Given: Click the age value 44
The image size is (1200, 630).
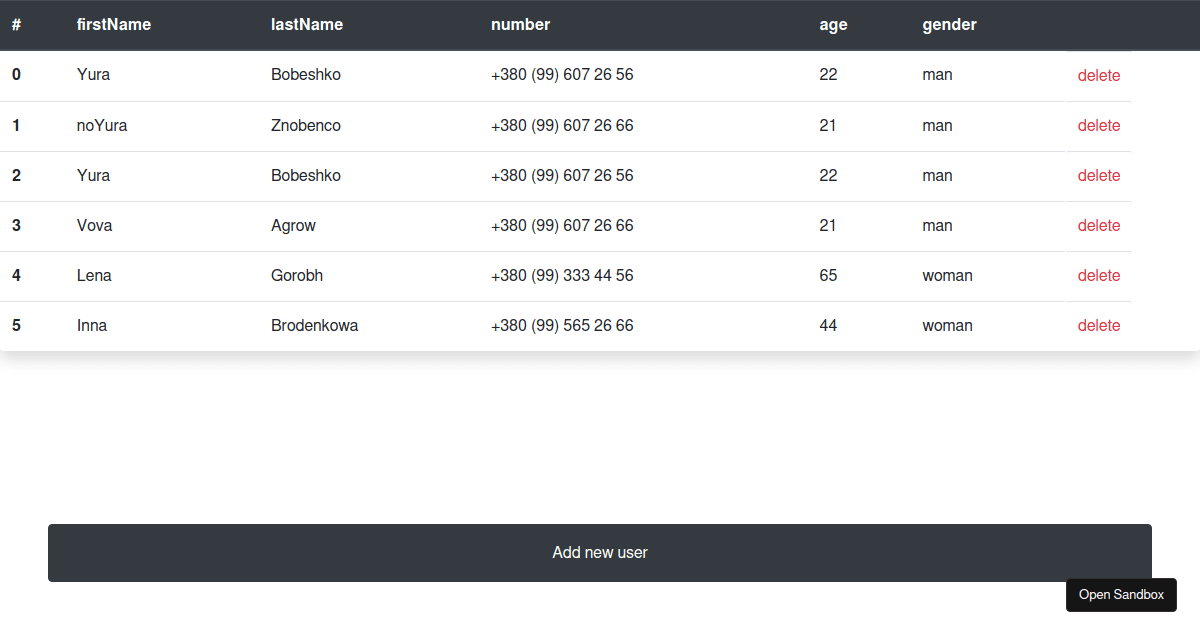Looking at the screenshot, I should (828, 326).
